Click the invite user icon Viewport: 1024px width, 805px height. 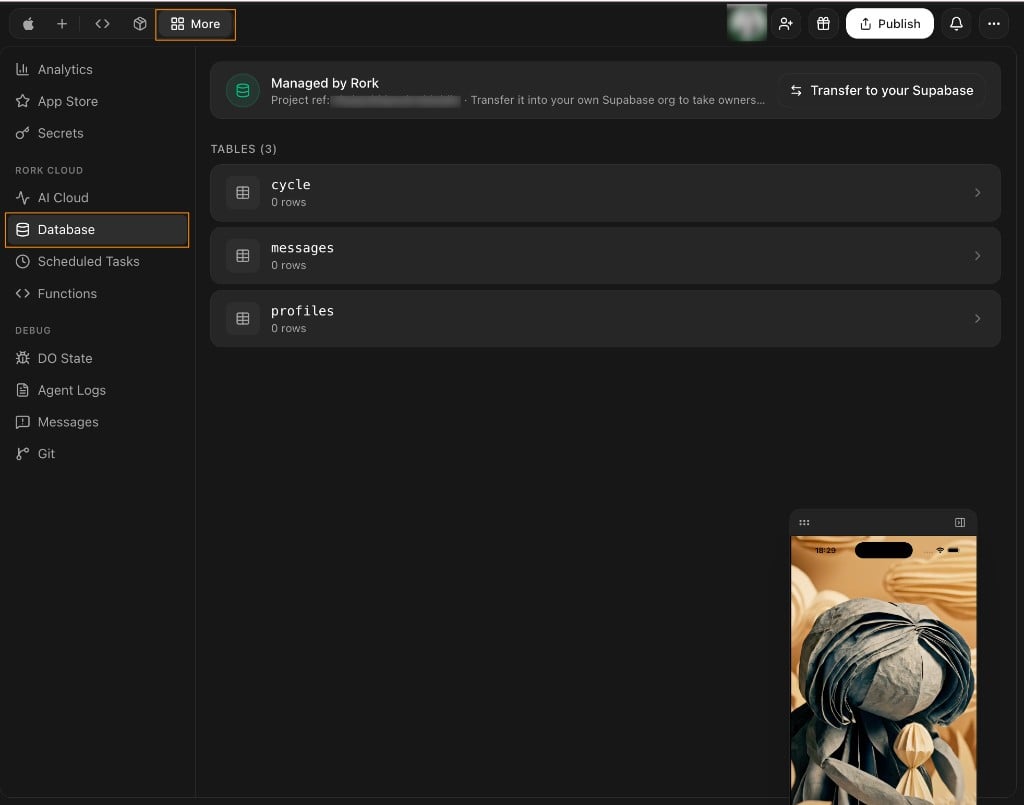(x=786, y=24)
